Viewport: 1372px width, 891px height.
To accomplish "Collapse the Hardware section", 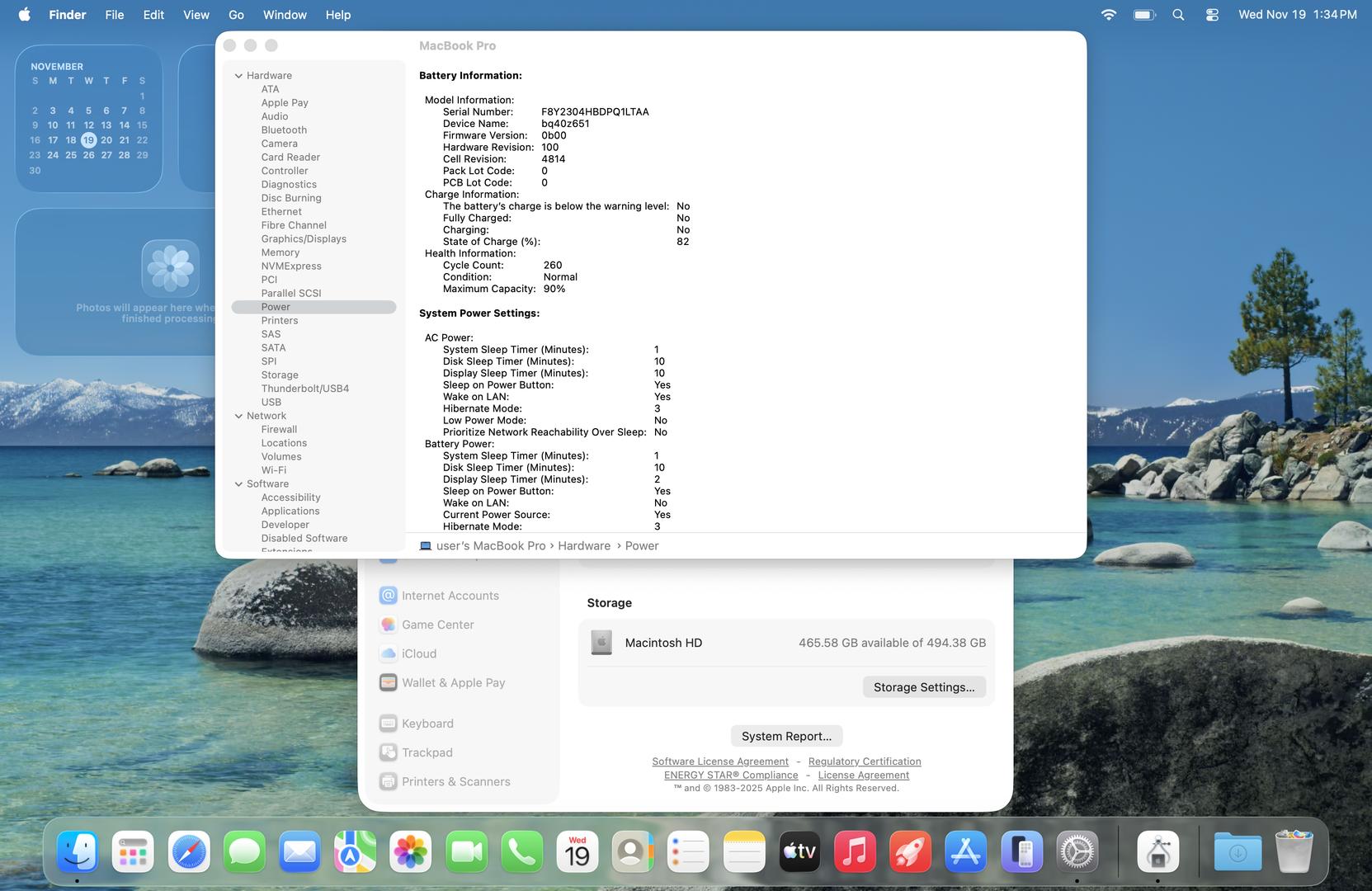I will (x=238, y=76).
